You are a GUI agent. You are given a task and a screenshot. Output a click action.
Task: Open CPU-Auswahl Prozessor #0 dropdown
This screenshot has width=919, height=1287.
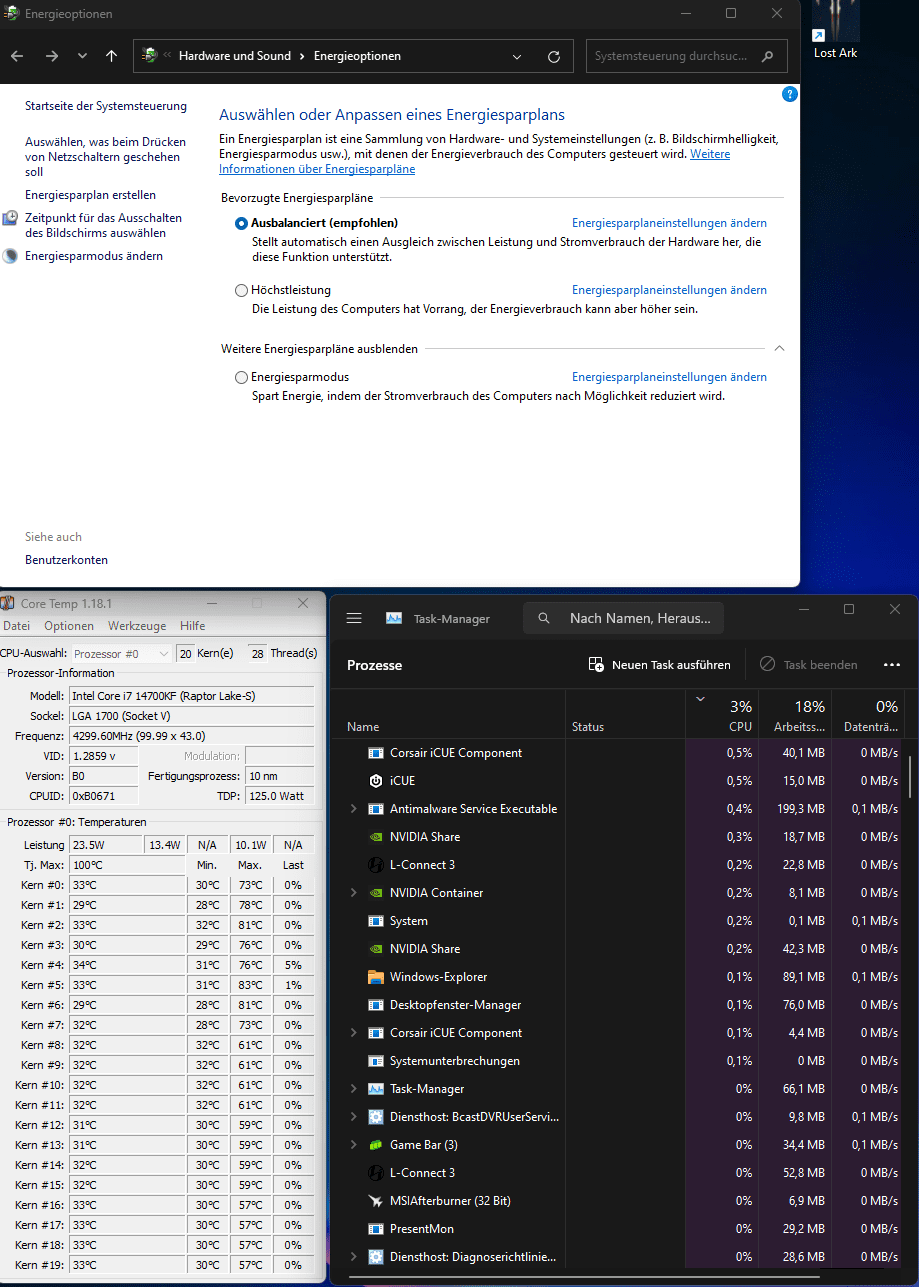point(121,653)
